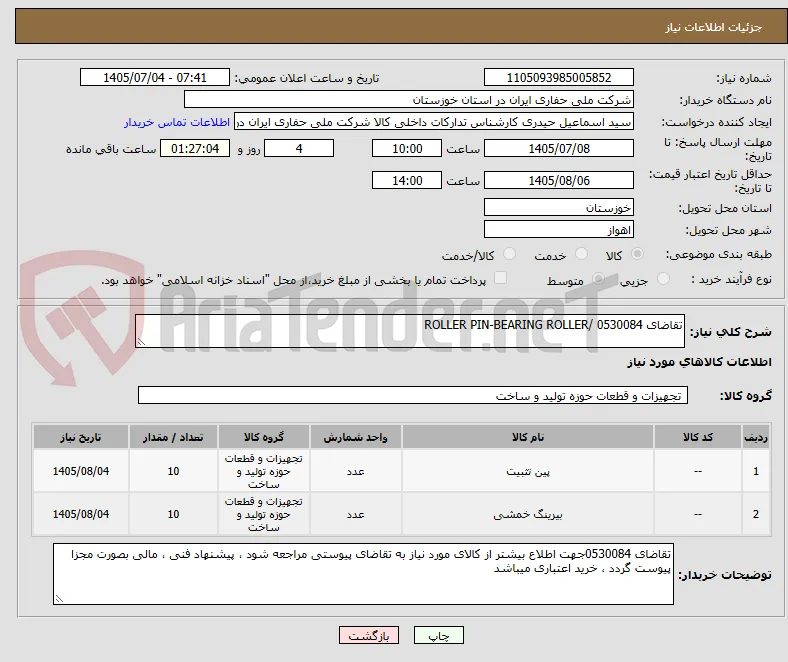Select the خدمت radio button
Screen dimensions: 788x662
pos(581,254)
